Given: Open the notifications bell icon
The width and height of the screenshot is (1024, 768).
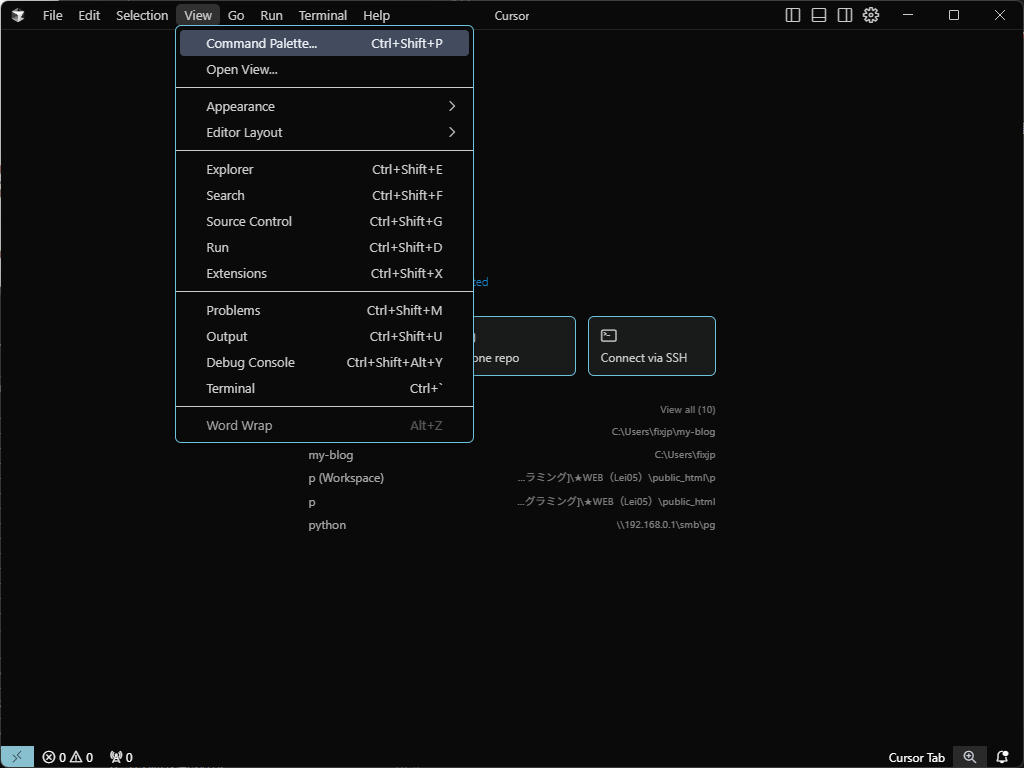Looking at the screenshot, I should point(1002,757).
